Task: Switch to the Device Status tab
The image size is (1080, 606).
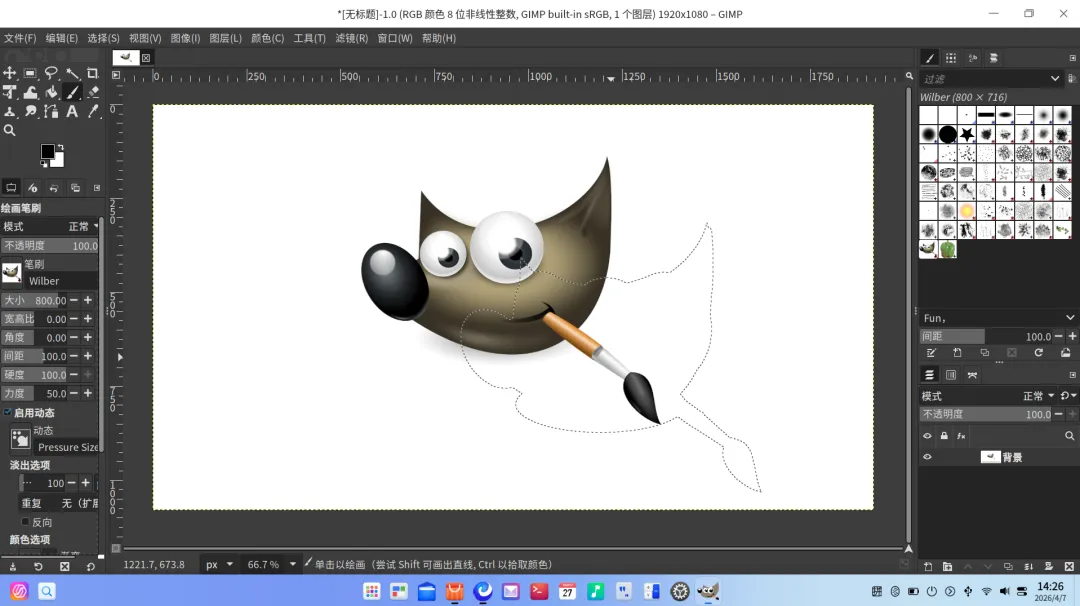Action: [x=32, y=187]
